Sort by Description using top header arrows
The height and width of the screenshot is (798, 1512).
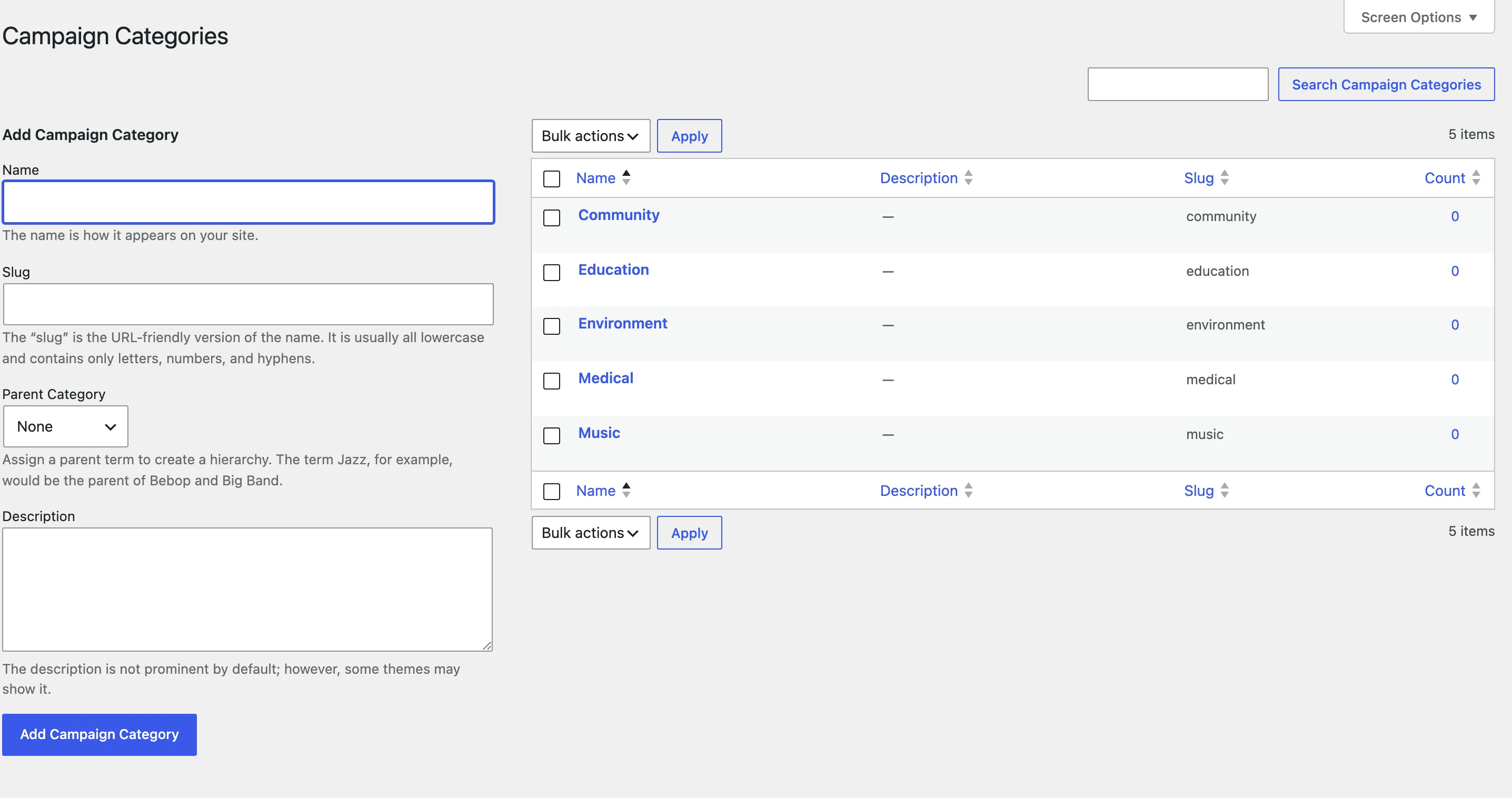coord(969,178)
